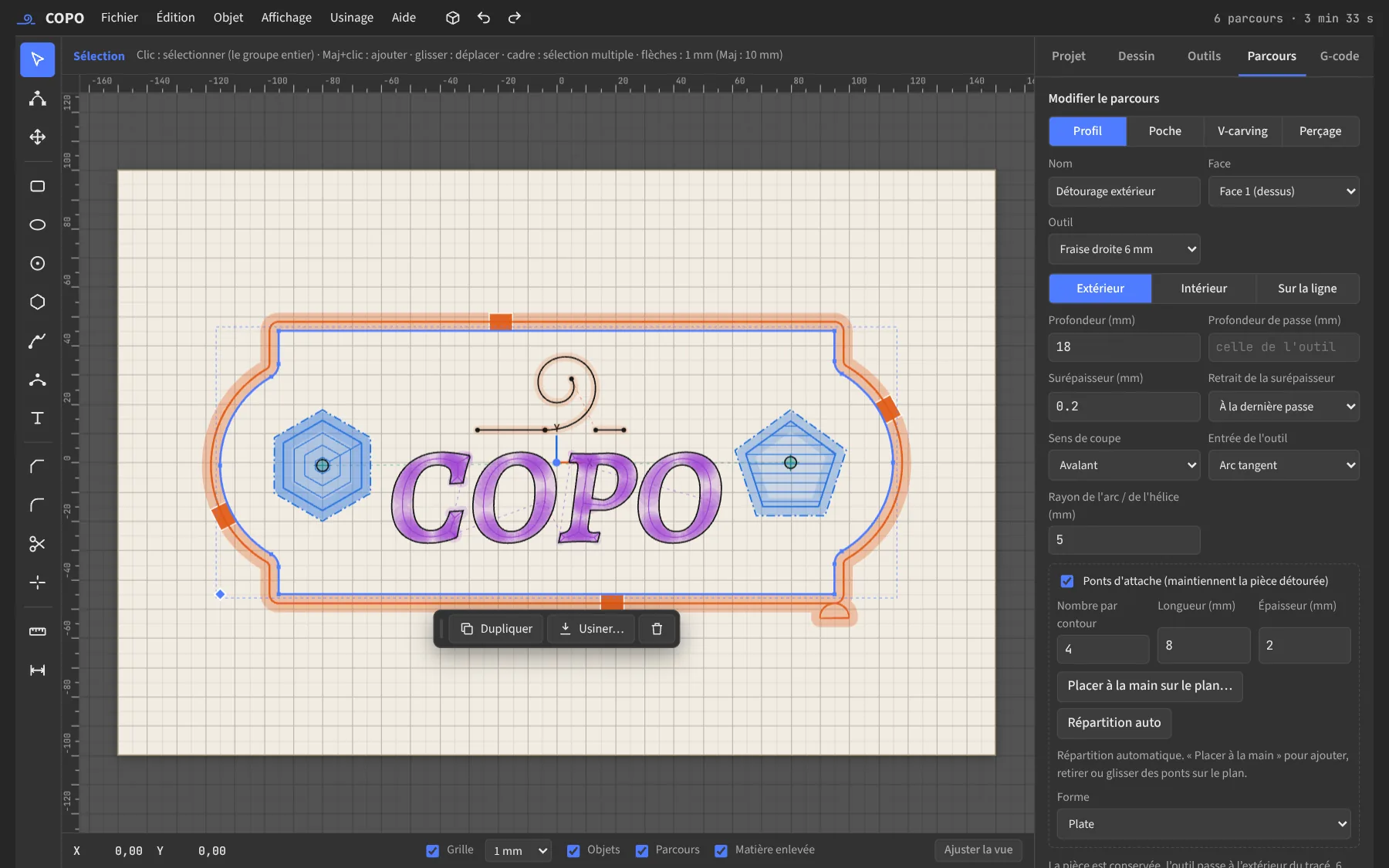Activate the node editing tool
This screenshot has height=868, width=1389.
[37, 98]
